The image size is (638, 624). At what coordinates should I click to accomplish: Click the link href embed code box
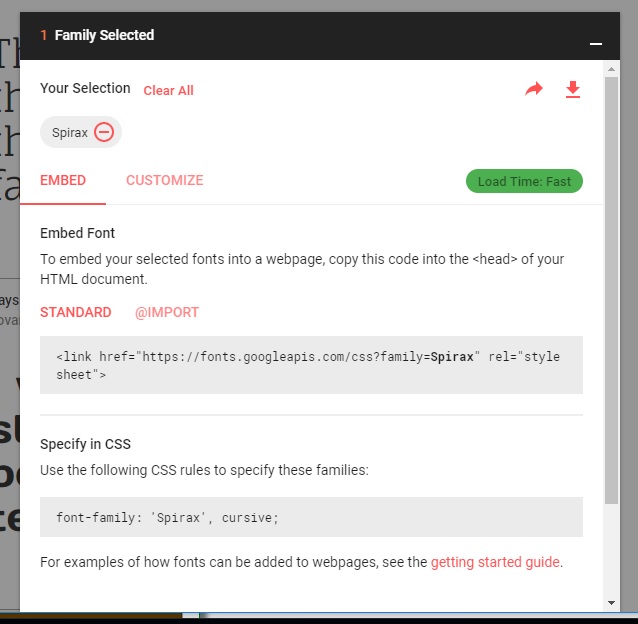click(311, 365)
